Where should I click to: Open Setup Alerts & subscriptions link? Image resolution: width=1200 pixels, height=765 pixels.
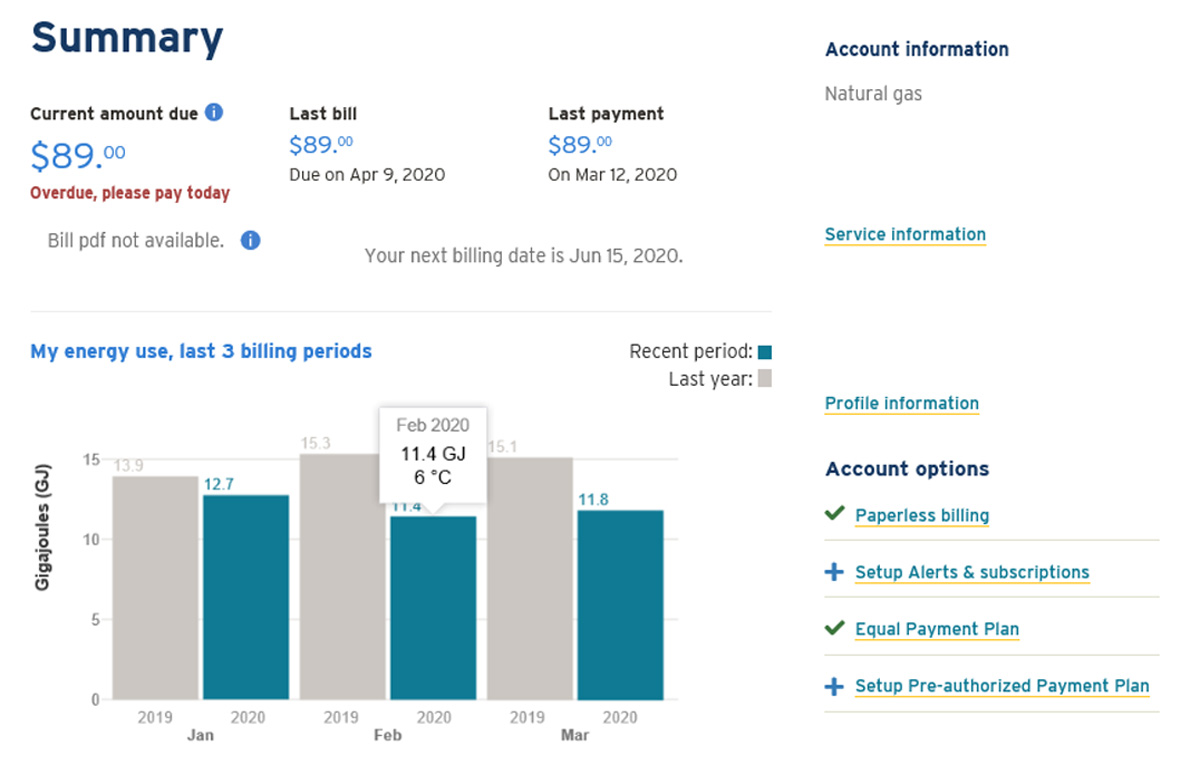(x=972, y=573)
